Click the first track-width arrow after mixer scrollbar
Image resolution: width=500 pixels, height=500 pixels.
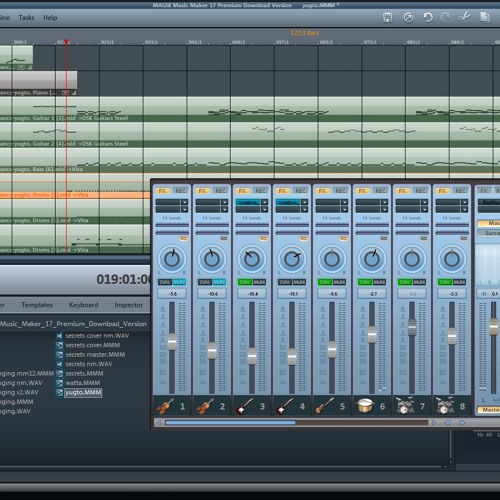448,423
